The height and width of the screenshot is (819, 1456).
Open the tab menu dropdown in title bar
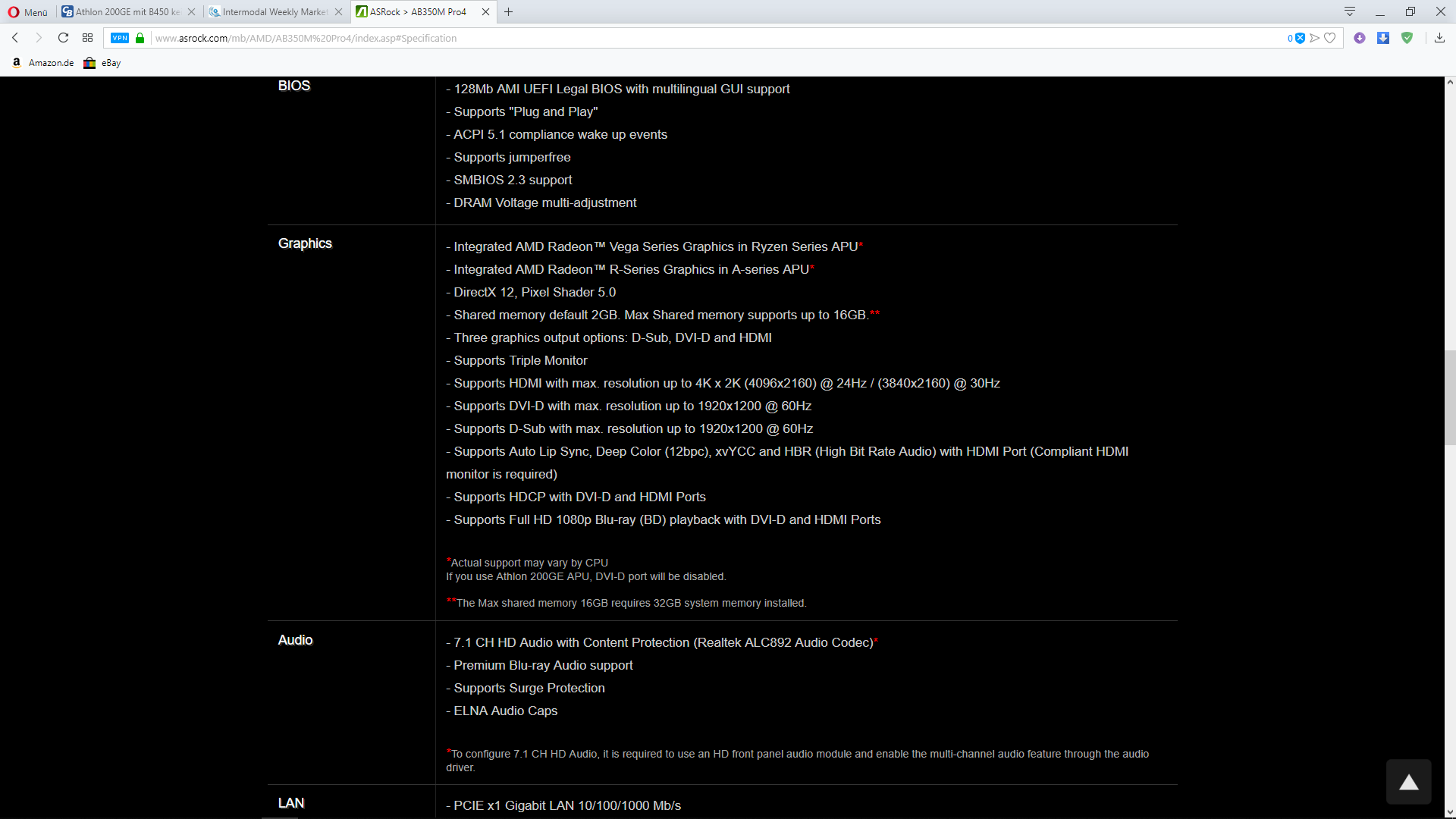coord(1350,11)
